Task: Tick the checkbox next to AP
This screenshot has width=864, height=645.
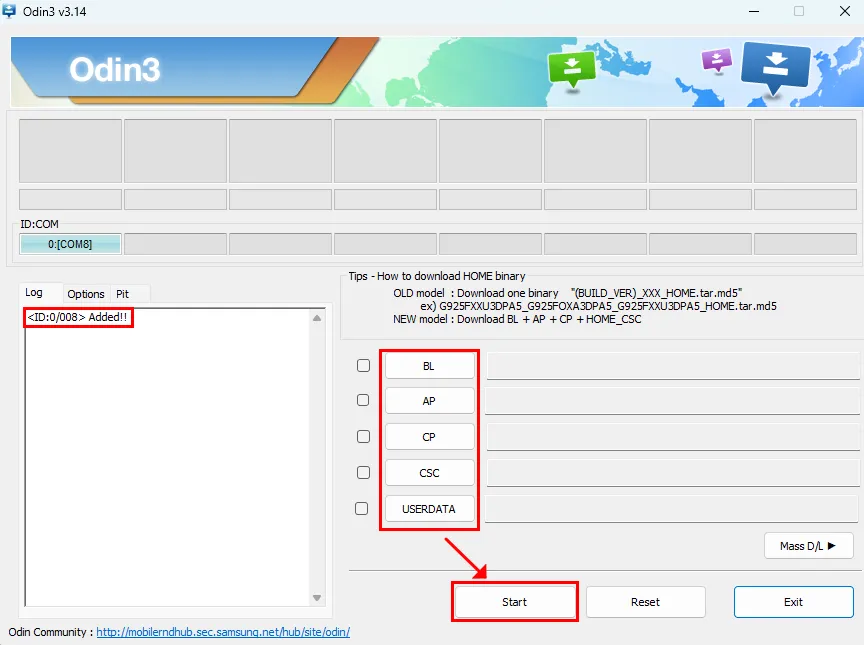Action: 363,400
